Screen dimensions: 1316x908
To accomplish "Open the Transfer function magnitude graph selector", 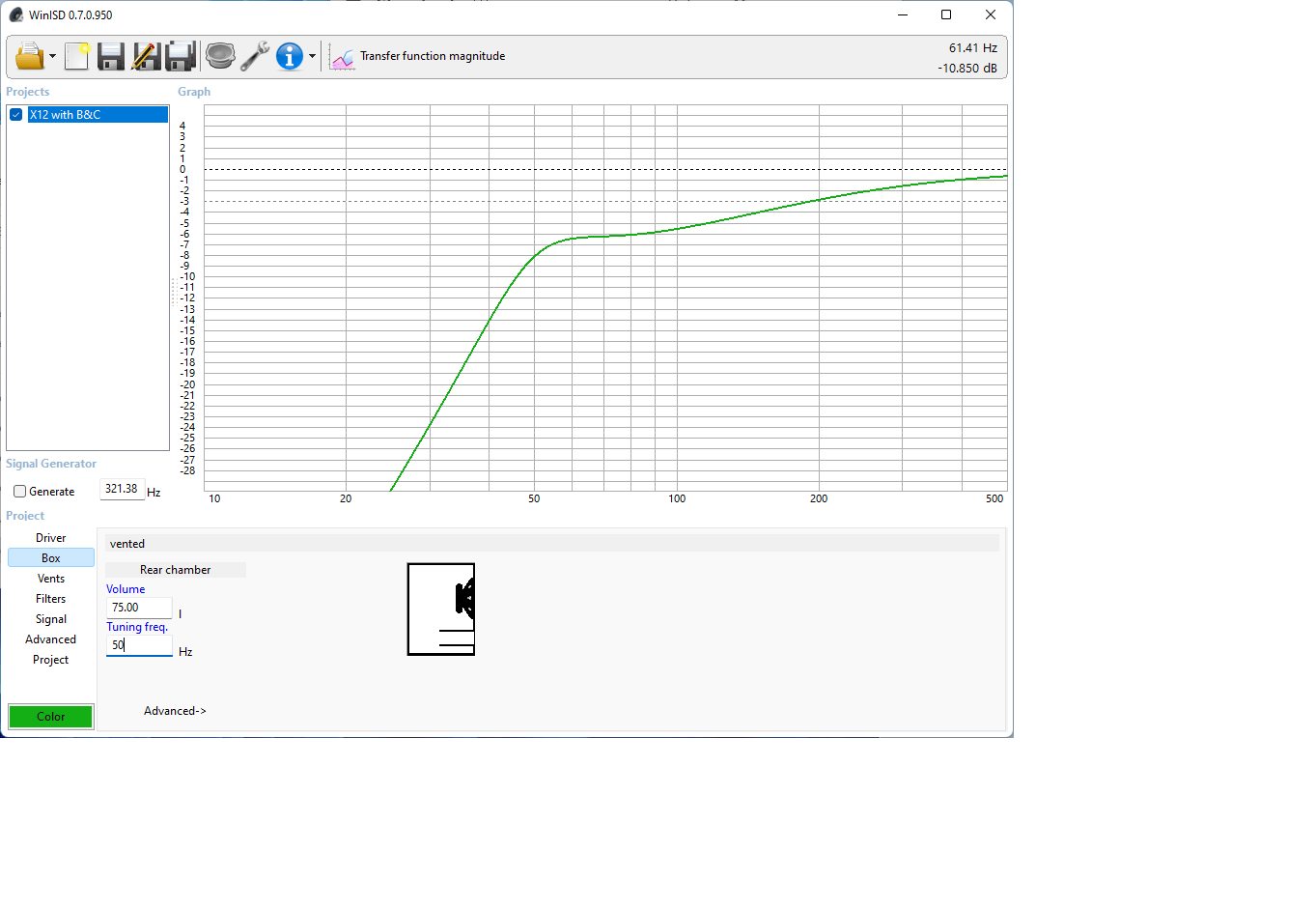I will (433, 56).
